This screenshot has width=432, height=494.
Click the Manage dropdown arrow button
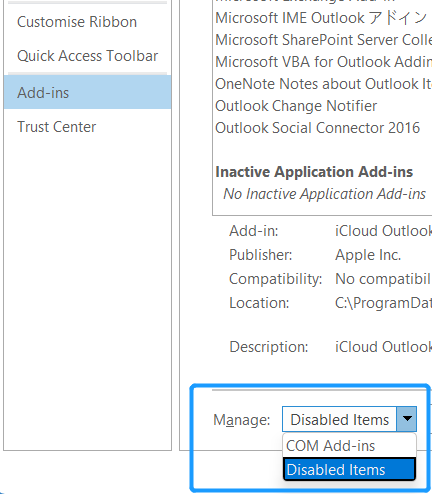point(406,419)
